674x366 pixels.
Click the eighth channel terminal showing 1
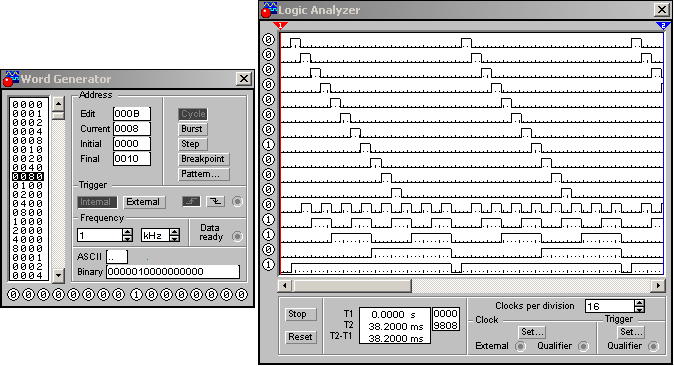[x=268, y=145]
